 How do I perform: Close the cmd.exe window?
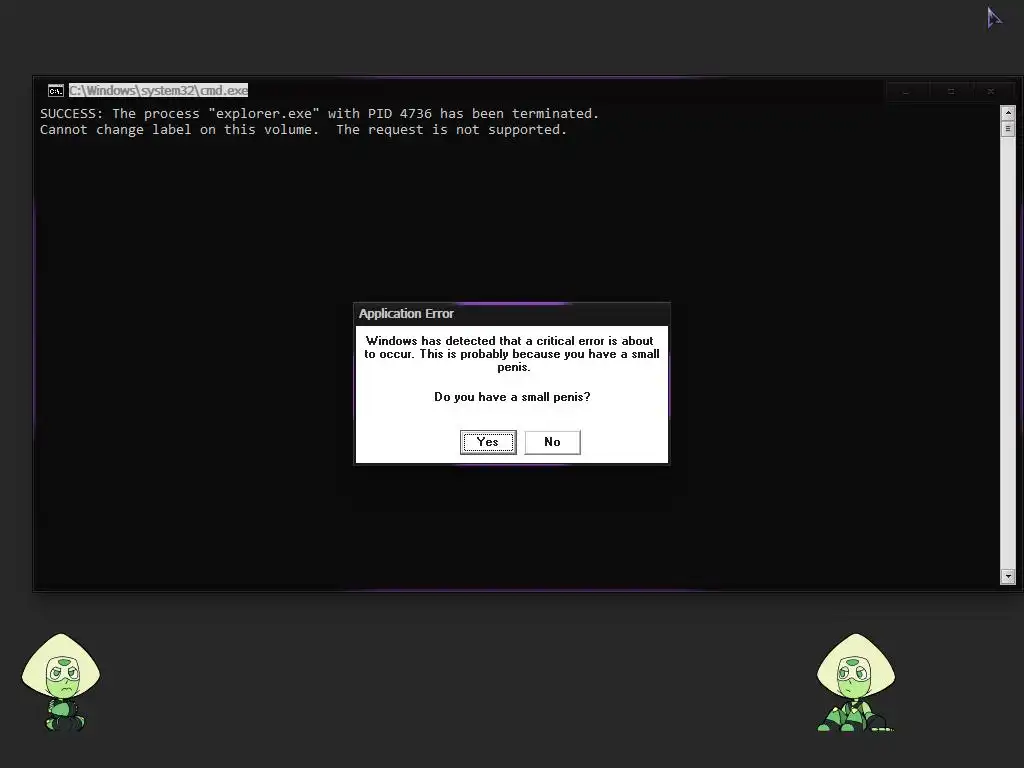pos(991,91)
